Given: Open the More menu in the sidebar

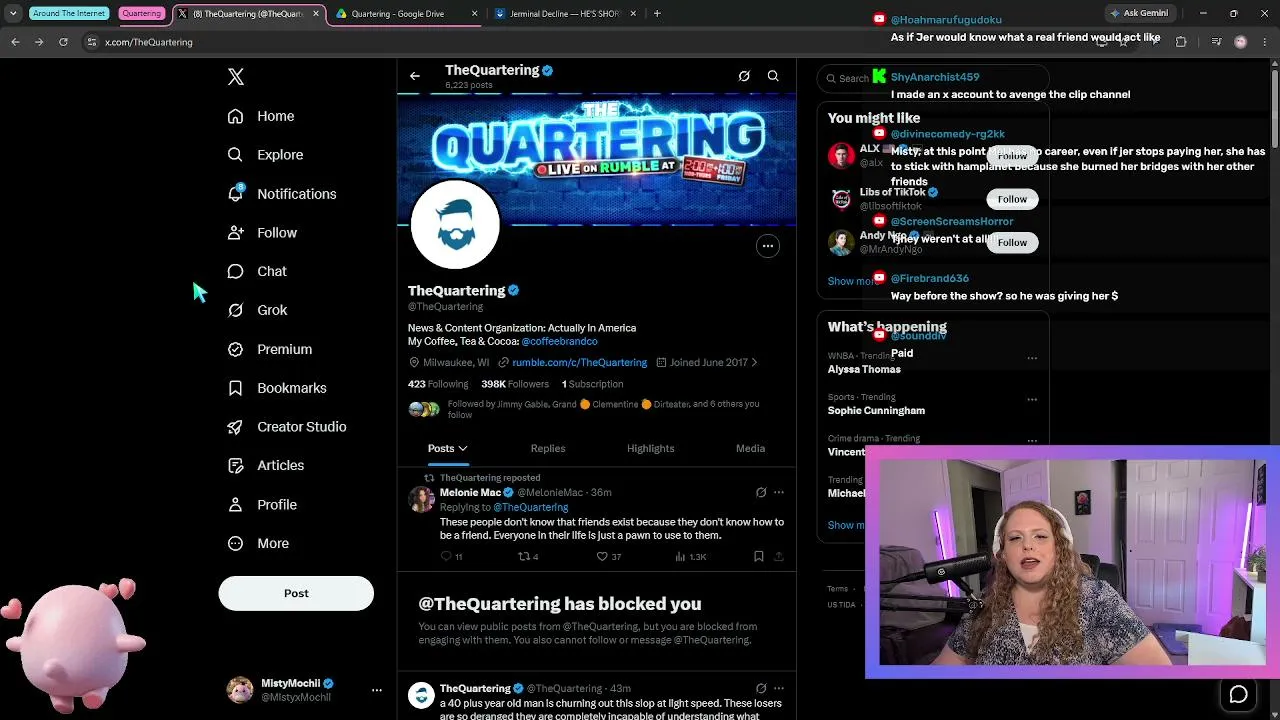Looking at the screenshot, I should (x=258, y=543).
